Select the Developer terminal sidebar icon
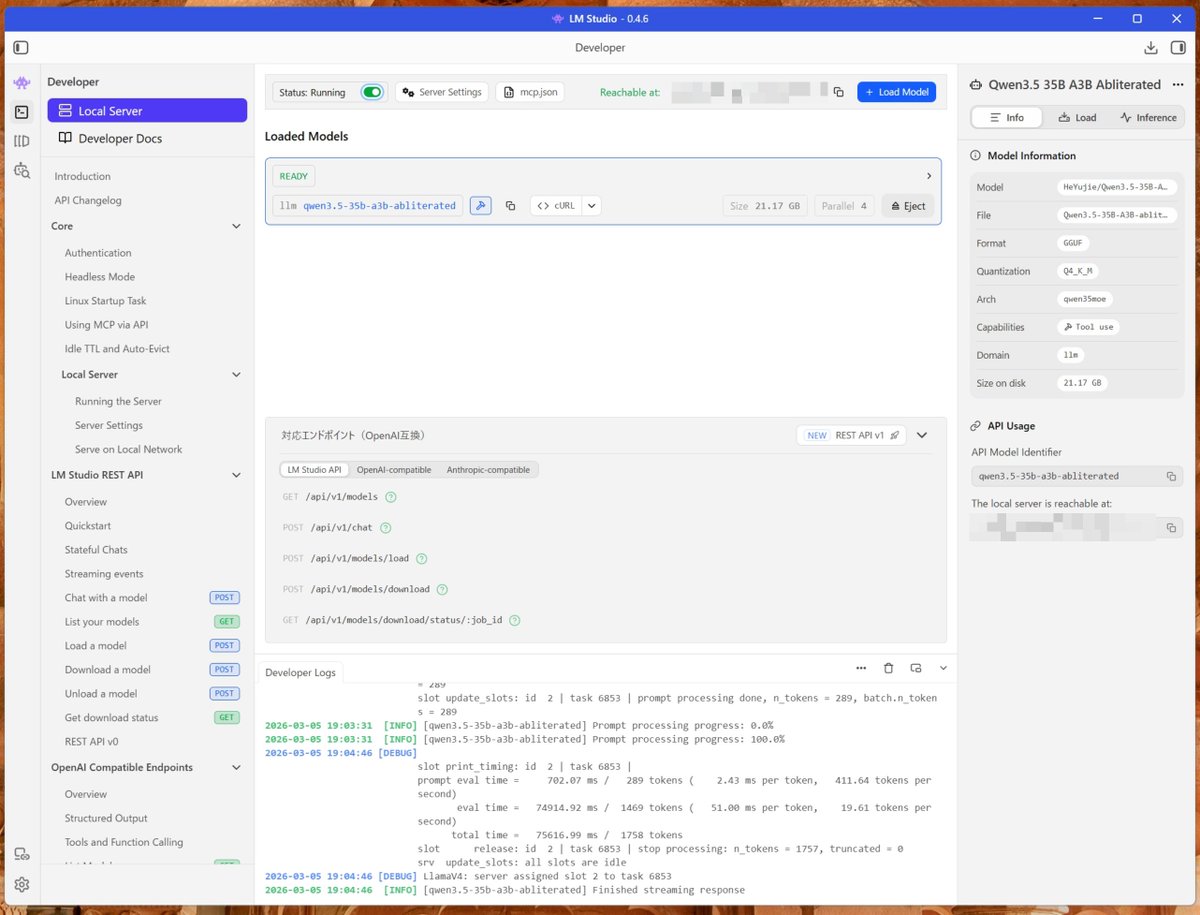 point(22,112)
